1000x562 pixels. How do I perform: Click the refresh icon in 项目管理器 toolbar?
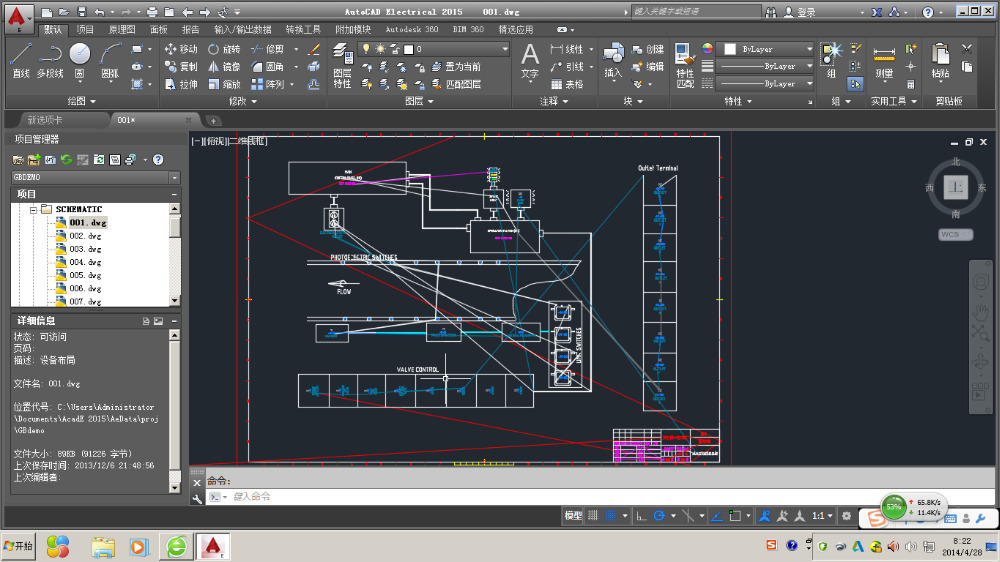pos(66,160)
